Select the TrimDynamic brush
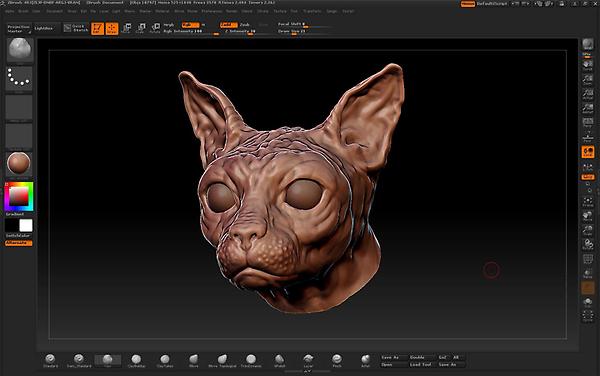 click(x=251, y=360)
